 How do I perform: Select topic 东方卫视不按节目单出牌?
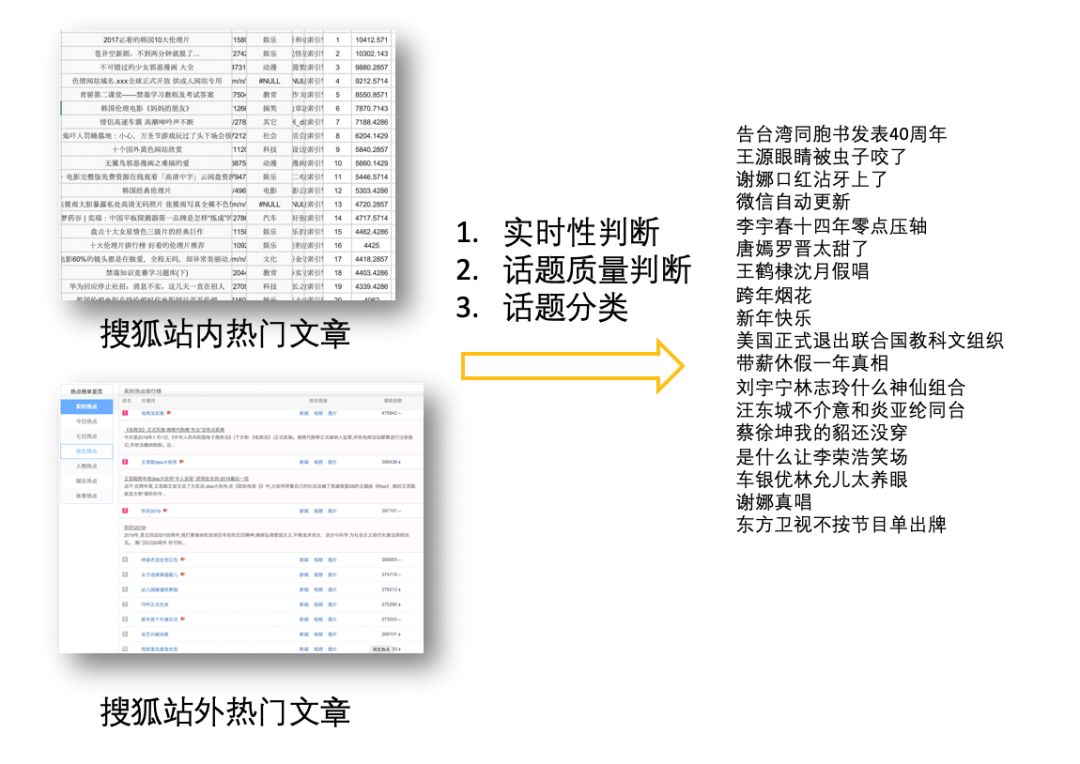[x=841, y=524]
